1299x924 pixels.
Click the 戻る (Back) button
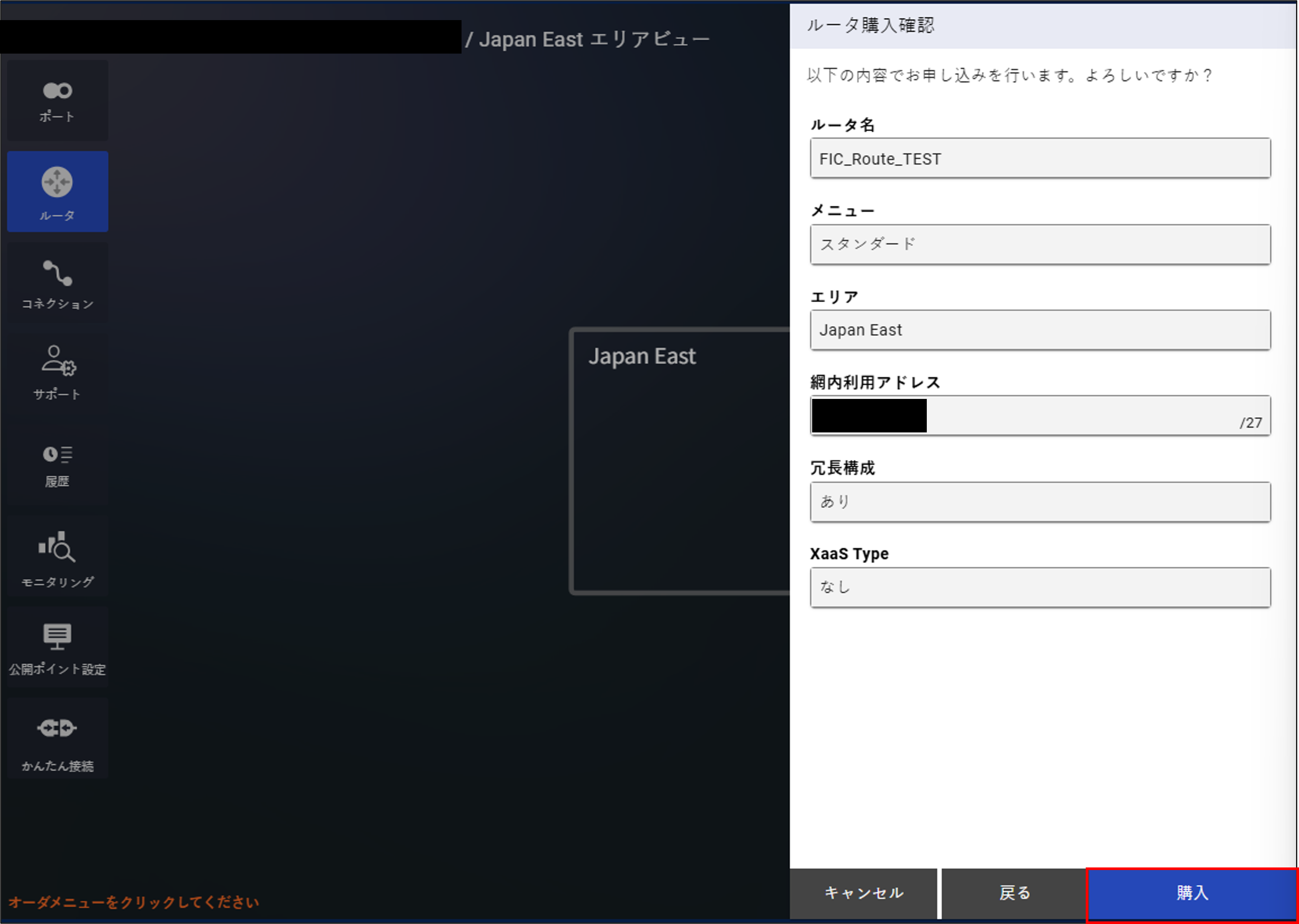tap(1015, 893)
